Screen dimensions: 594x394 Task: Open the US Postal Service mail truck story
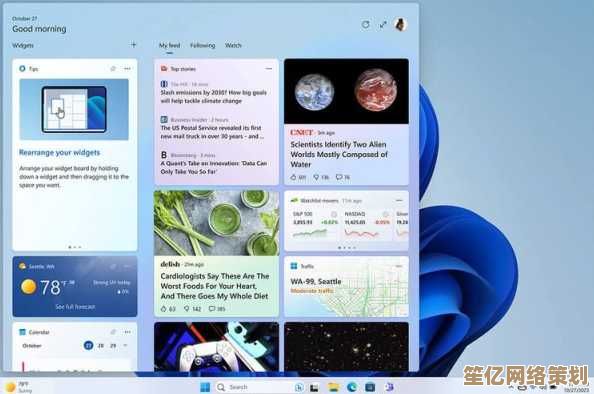click(212, 132)
